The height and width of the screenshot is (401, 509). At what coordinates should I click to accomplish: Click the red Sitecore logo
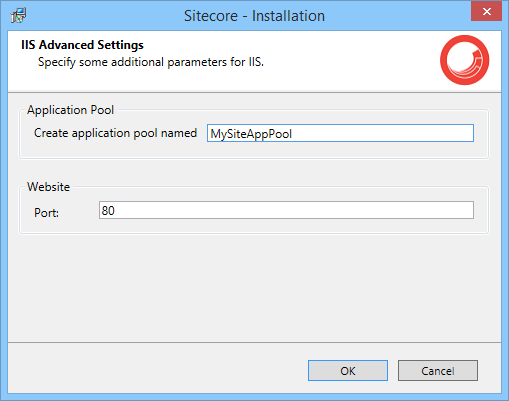(464, 60)
